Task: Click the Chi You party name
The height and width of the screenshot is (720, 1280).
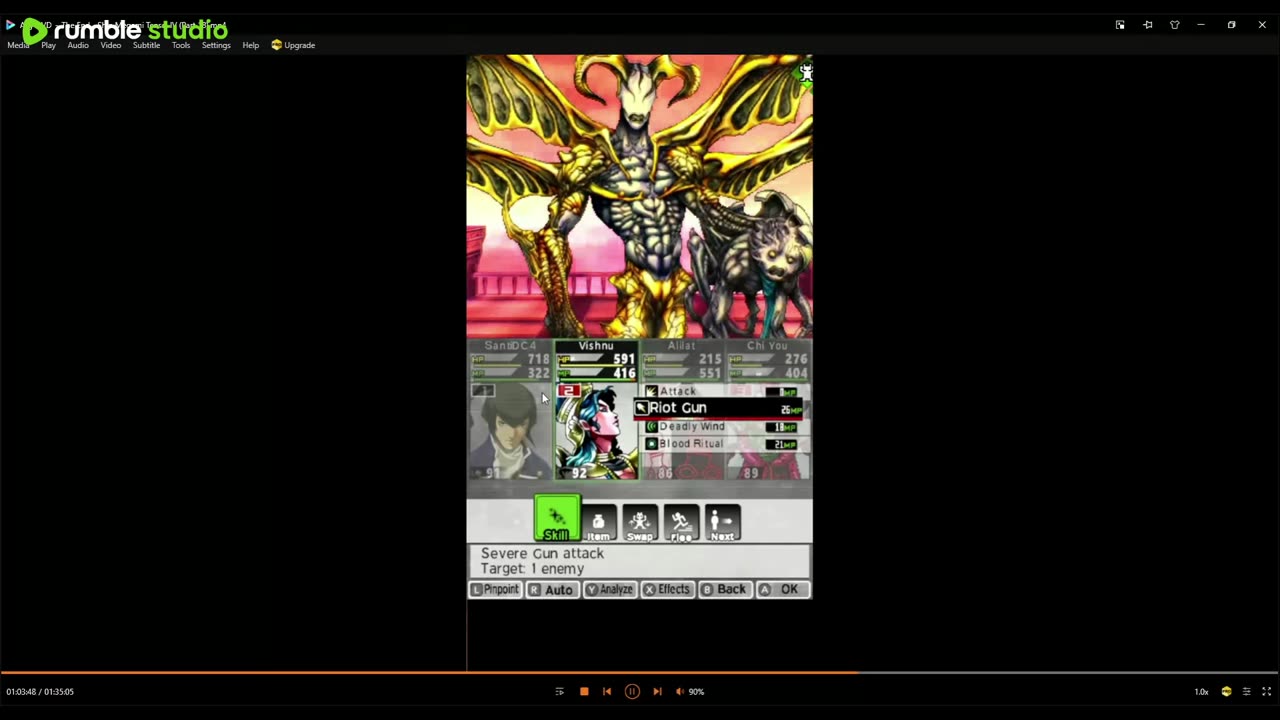Action: 767,346
